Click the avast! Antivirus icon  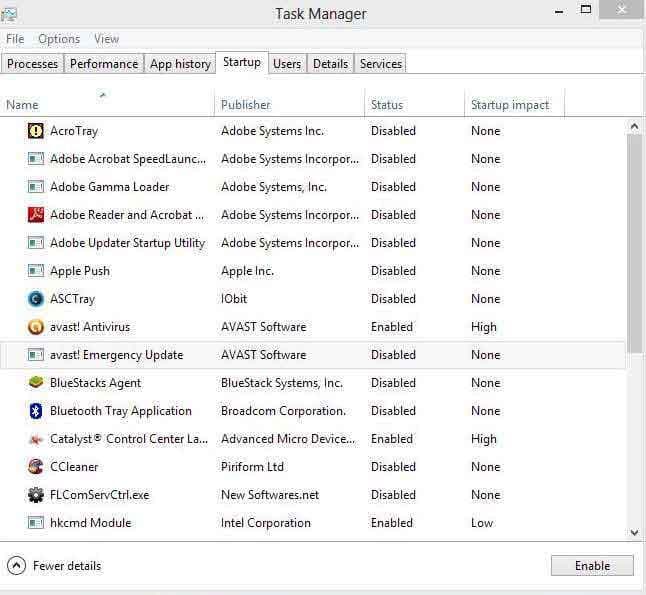tap(36, 327)
